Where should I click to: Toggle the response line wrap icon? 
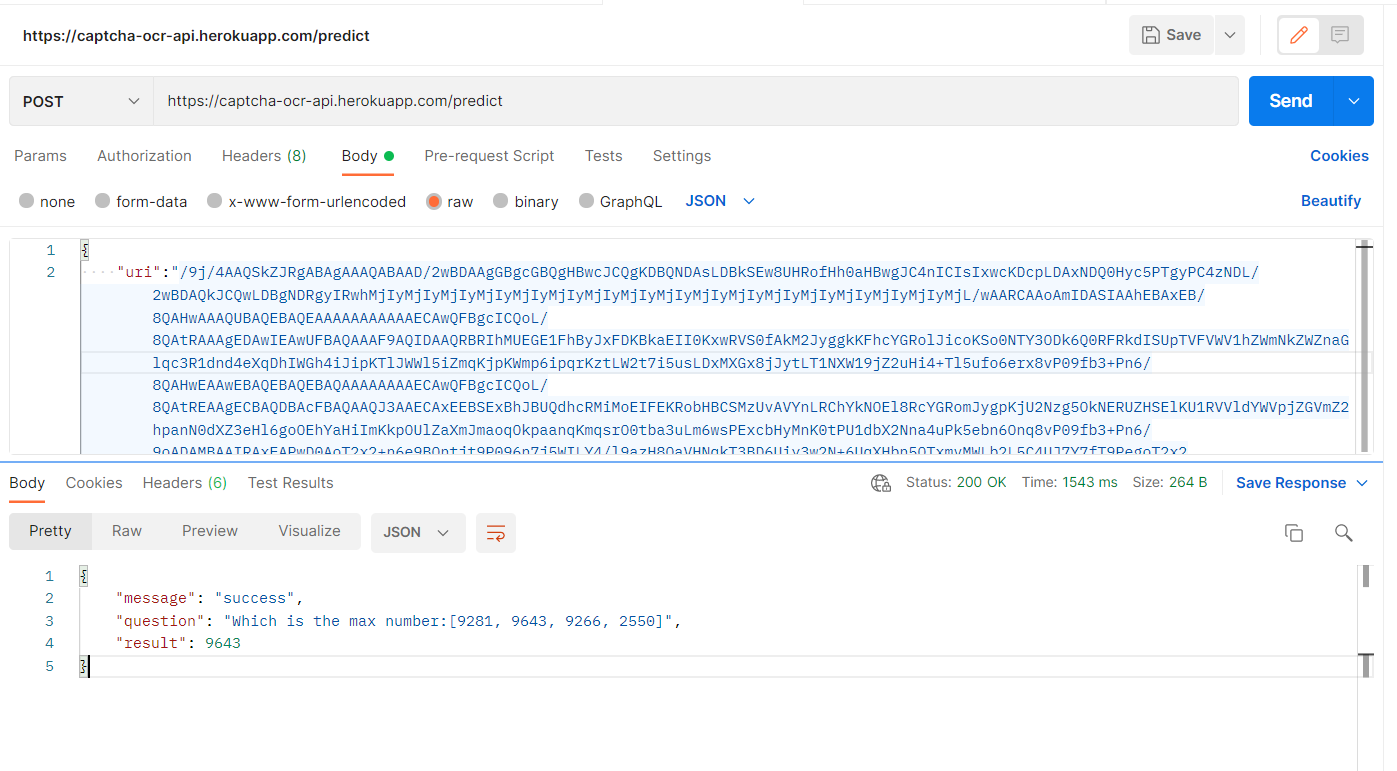(496, 532)
